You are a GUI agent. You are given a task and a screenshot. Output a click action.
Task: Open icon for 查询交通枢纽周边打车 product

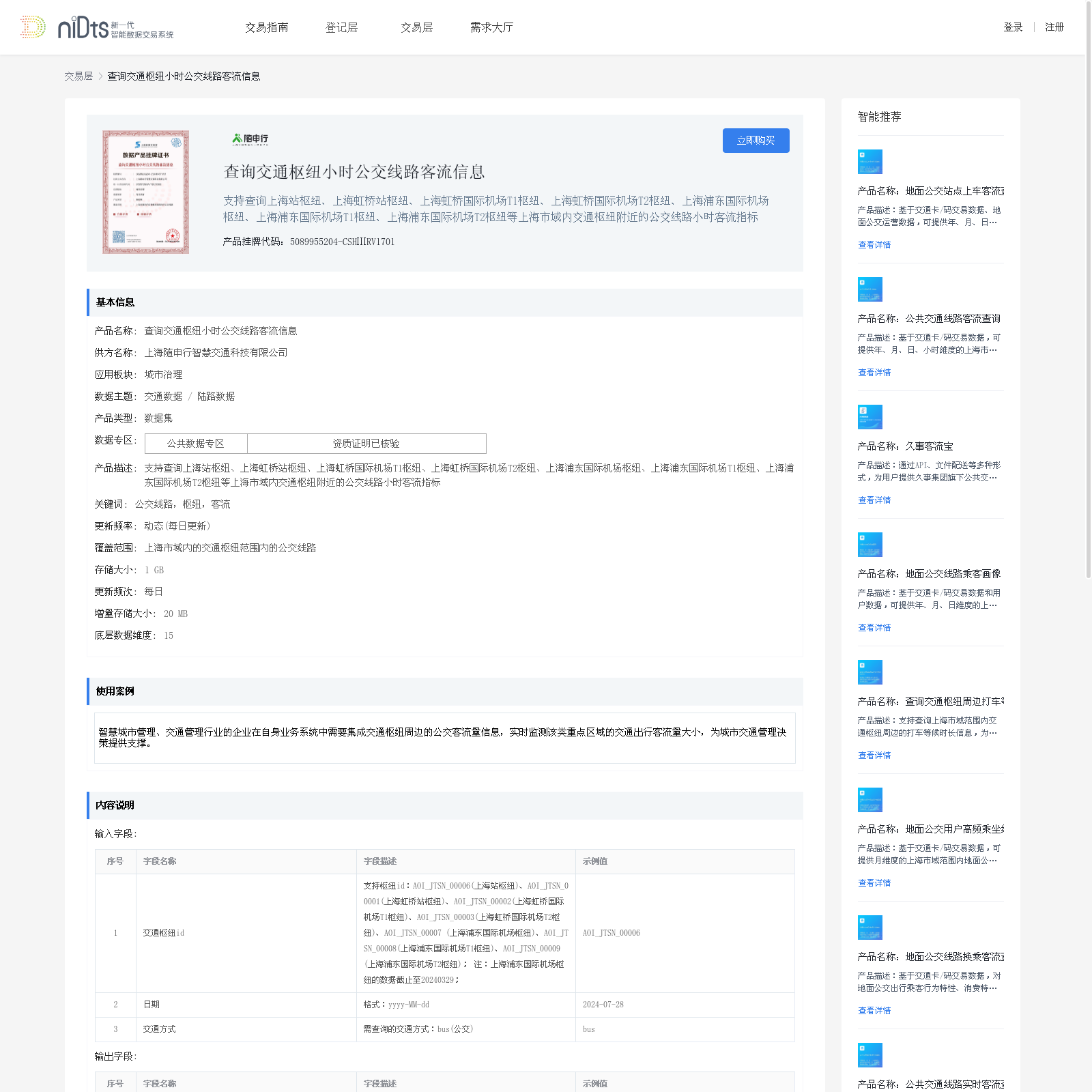(x=870, y=672)
